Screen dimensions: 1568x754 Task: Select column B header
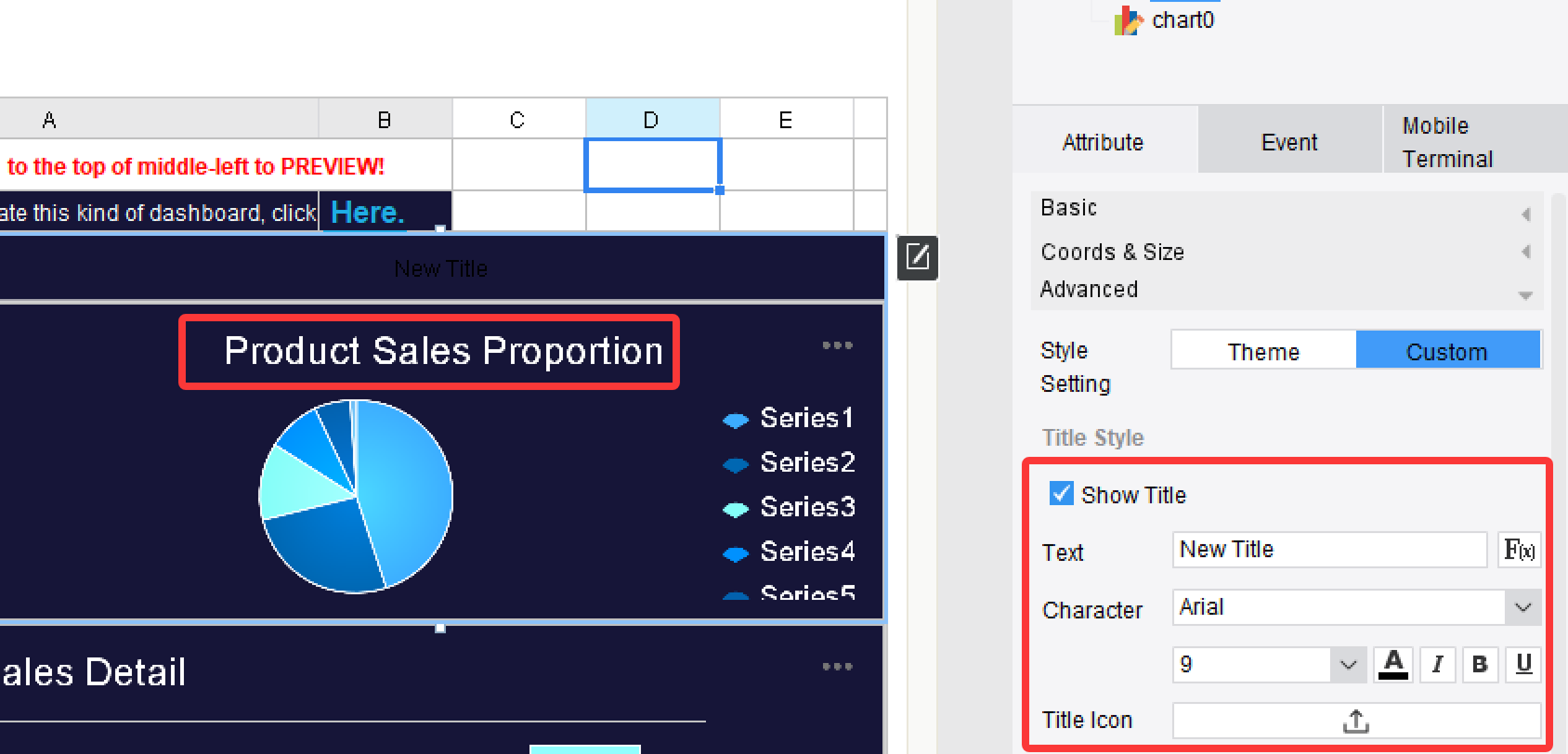(385, 120)
